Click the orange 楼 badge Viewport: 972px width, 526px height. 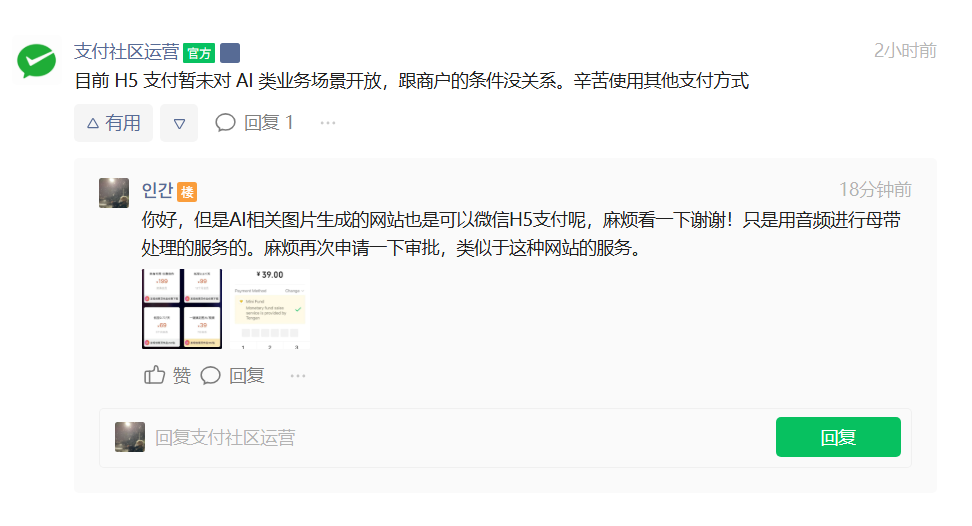pyautogui.click(x=187, y=192)
